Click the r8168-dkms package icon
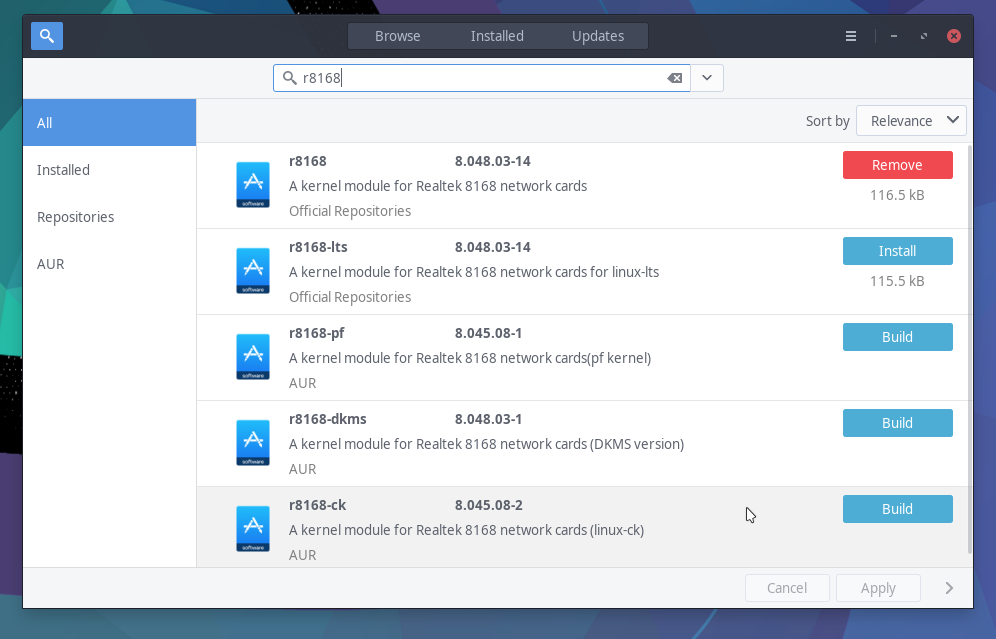 (x=253, y=443)
